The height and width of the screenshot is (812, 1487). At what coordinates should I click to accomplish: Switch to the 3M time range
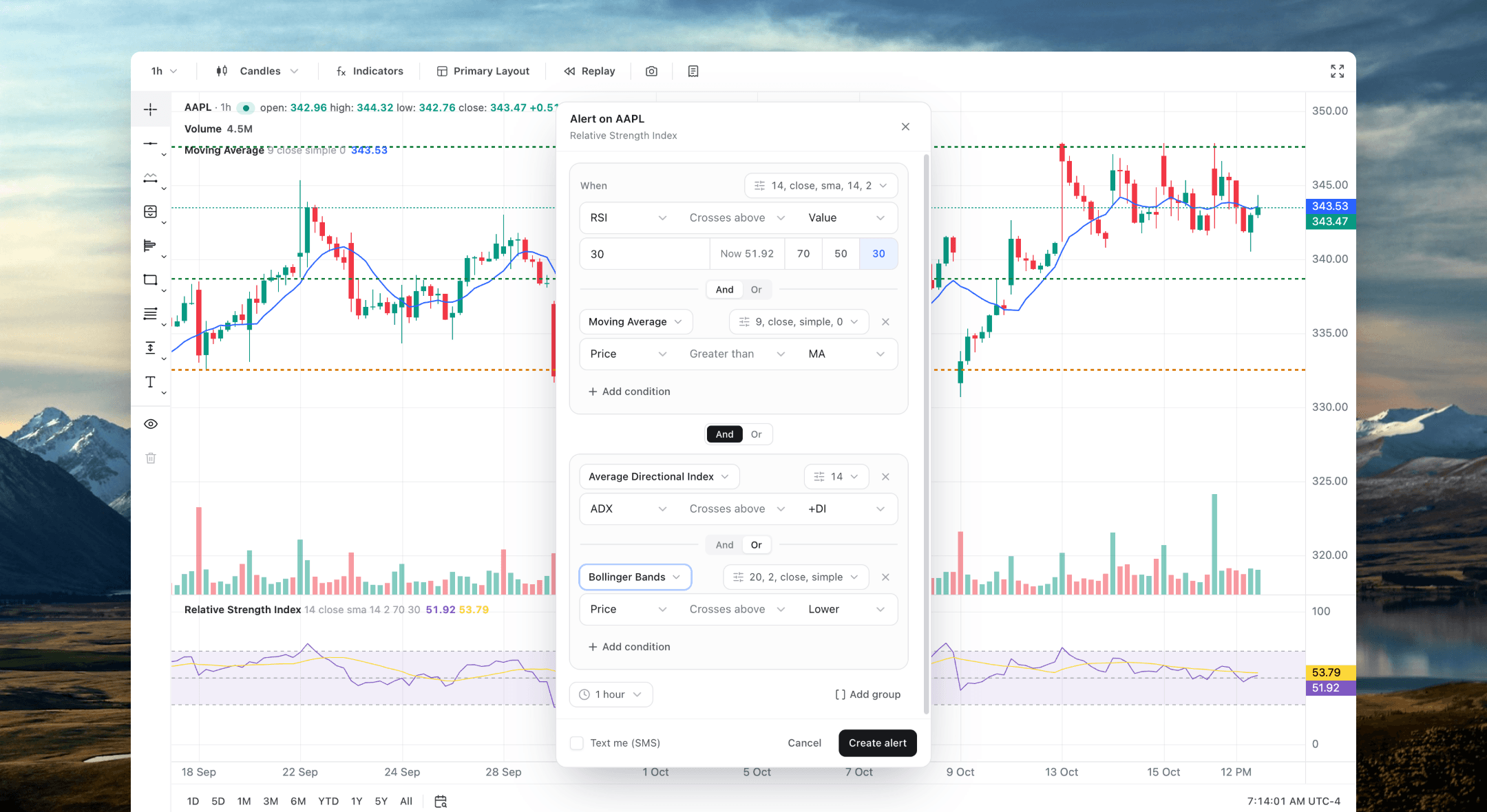(x=271, y=801)
